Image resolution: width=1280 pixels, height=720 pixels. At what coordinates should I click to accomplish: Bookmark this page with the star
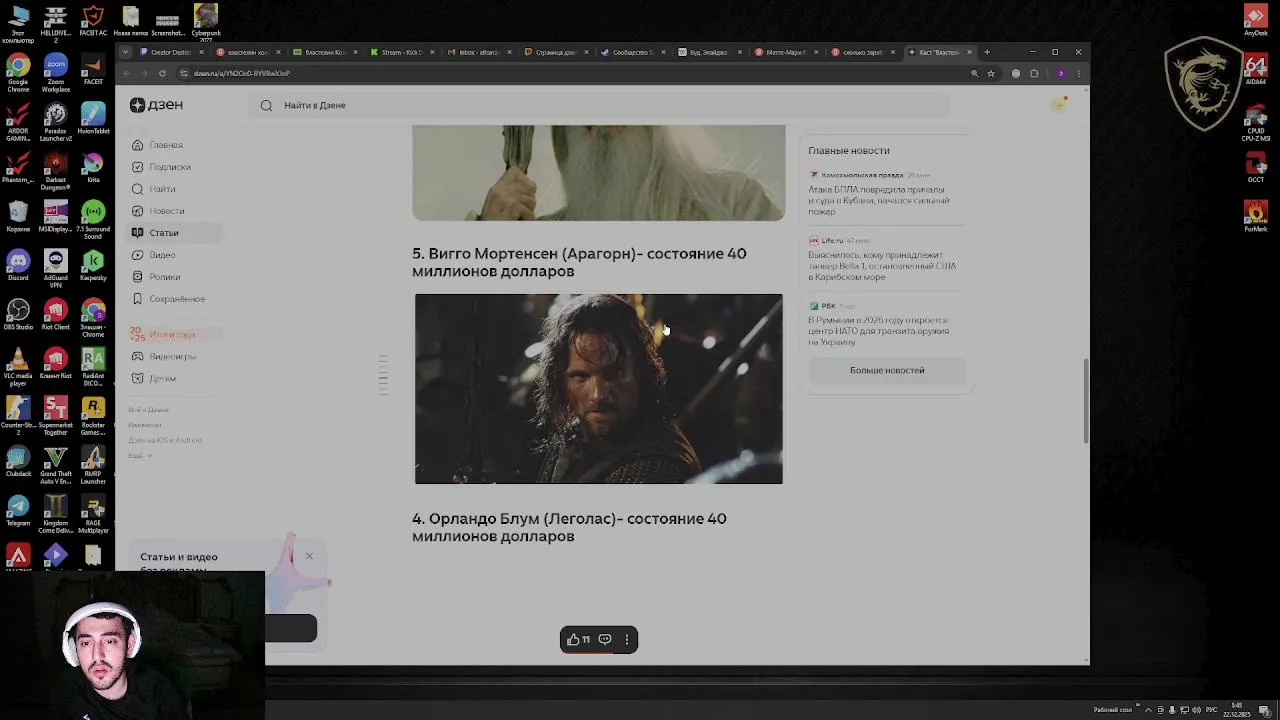point(991,73)
